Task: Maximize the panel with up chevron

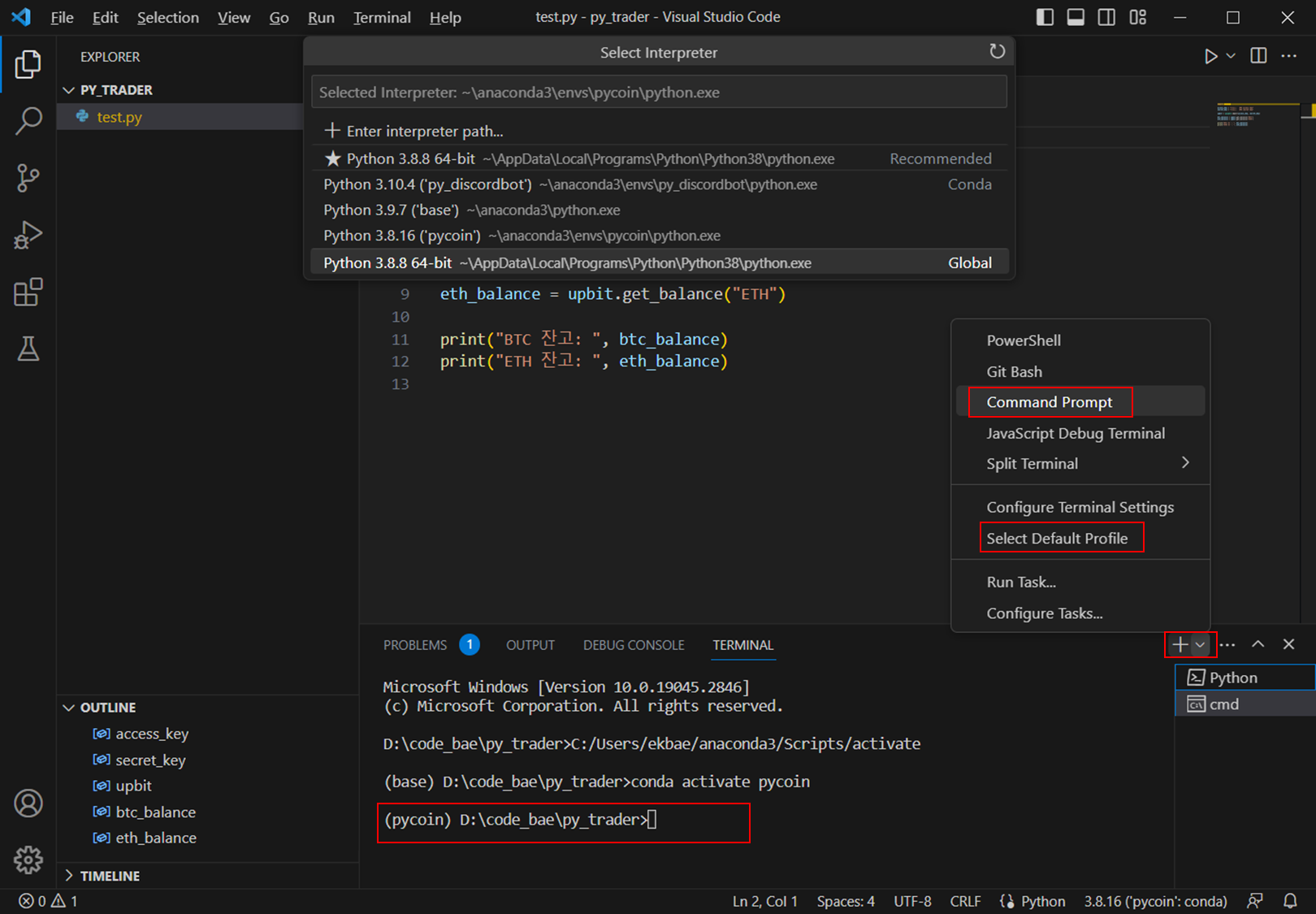Action: click(x=1258, y=644)
